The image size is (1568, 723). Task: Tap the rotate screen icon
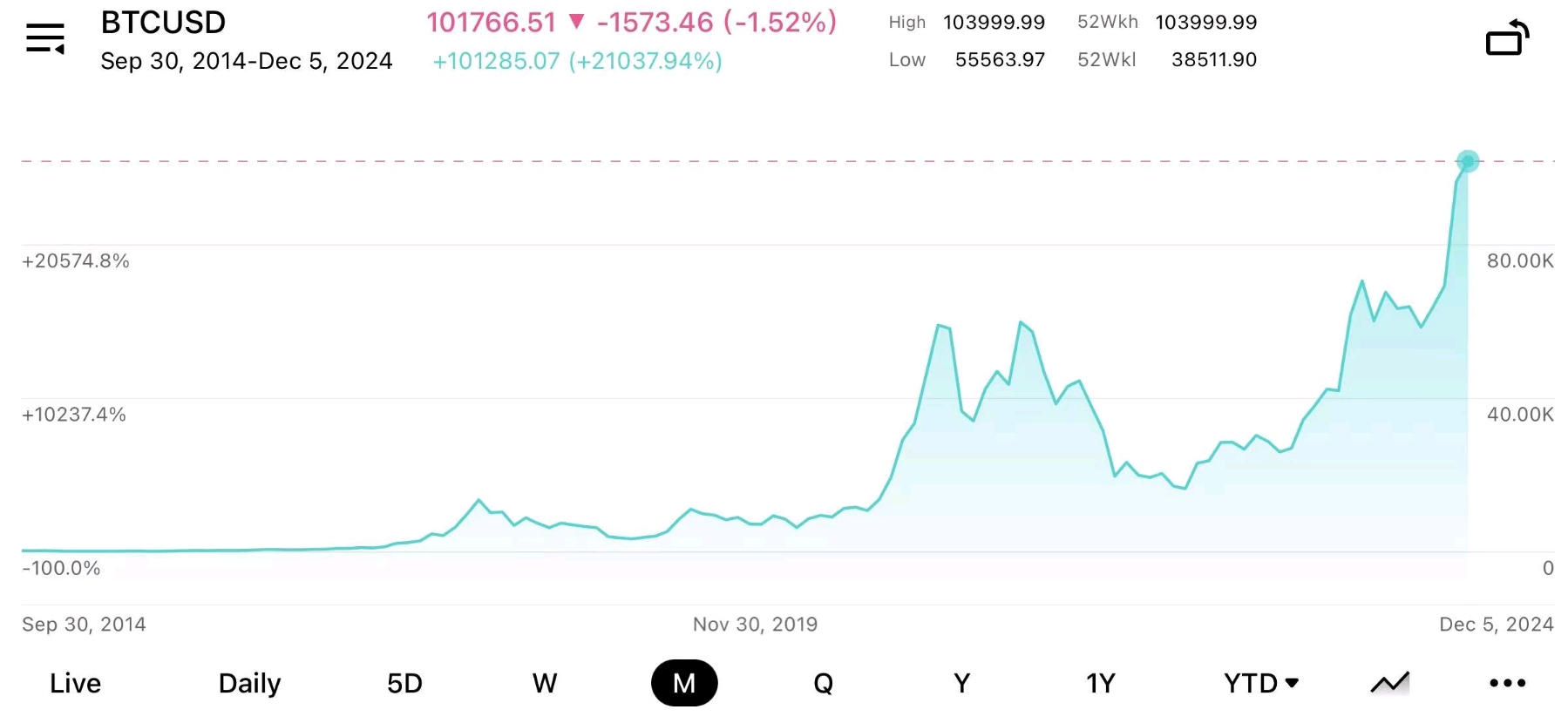click(x=1507, y=38)
